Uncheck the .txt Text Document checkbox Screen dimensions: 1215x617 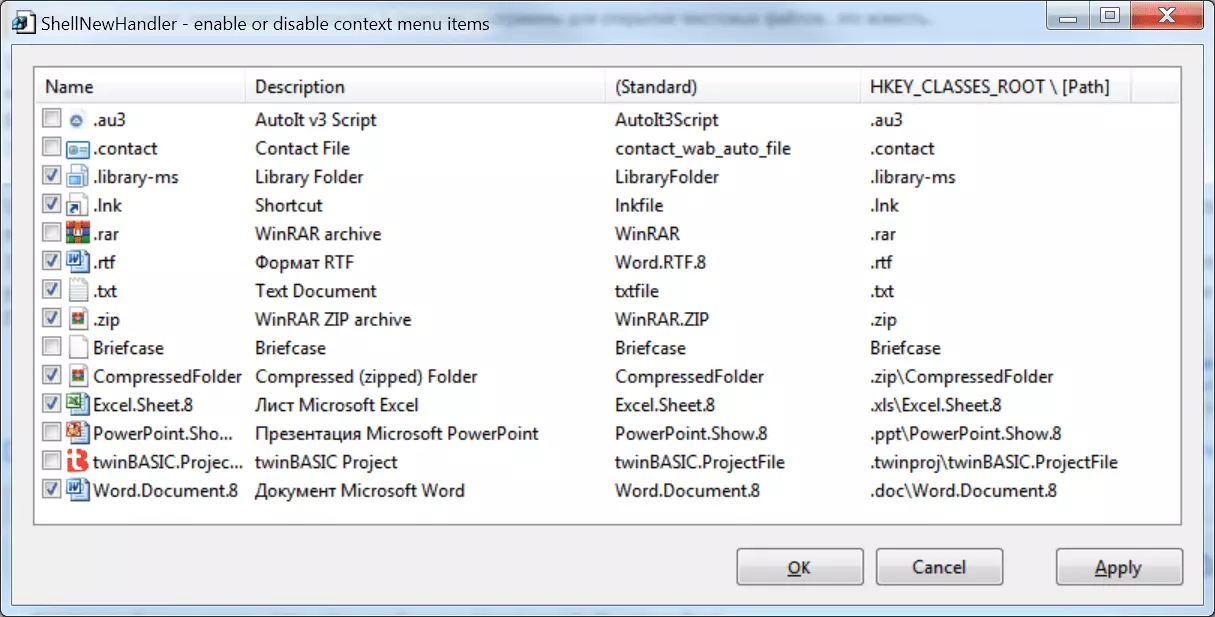tap(52, 291)
